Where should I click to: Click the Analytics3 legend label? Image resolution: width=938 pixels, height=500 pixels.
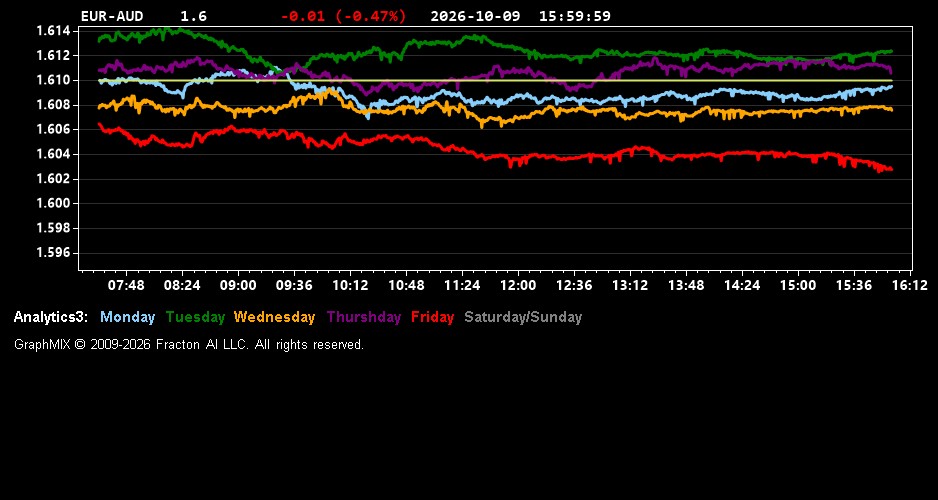[51, 318]
